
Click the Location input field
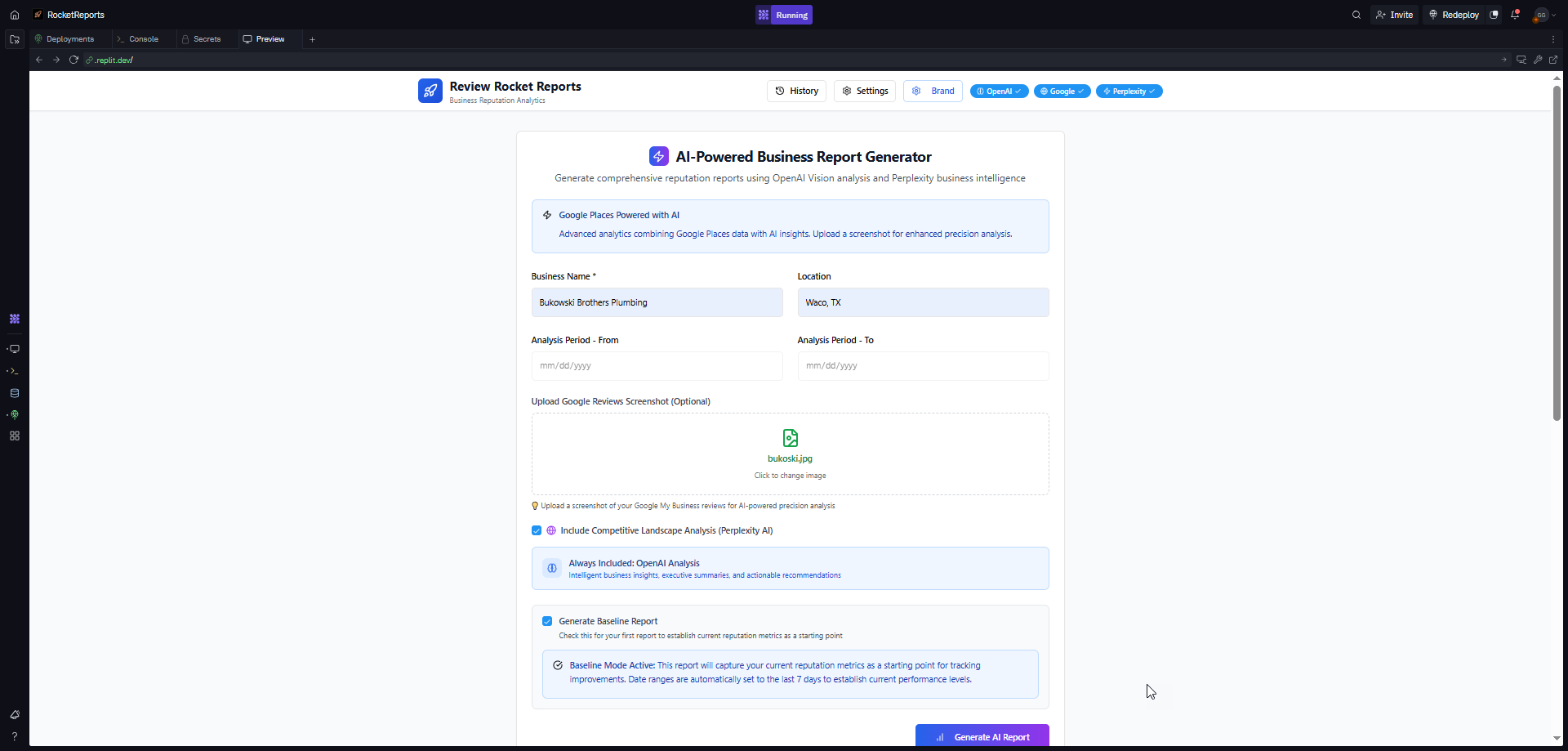click(x=923, y=302)
